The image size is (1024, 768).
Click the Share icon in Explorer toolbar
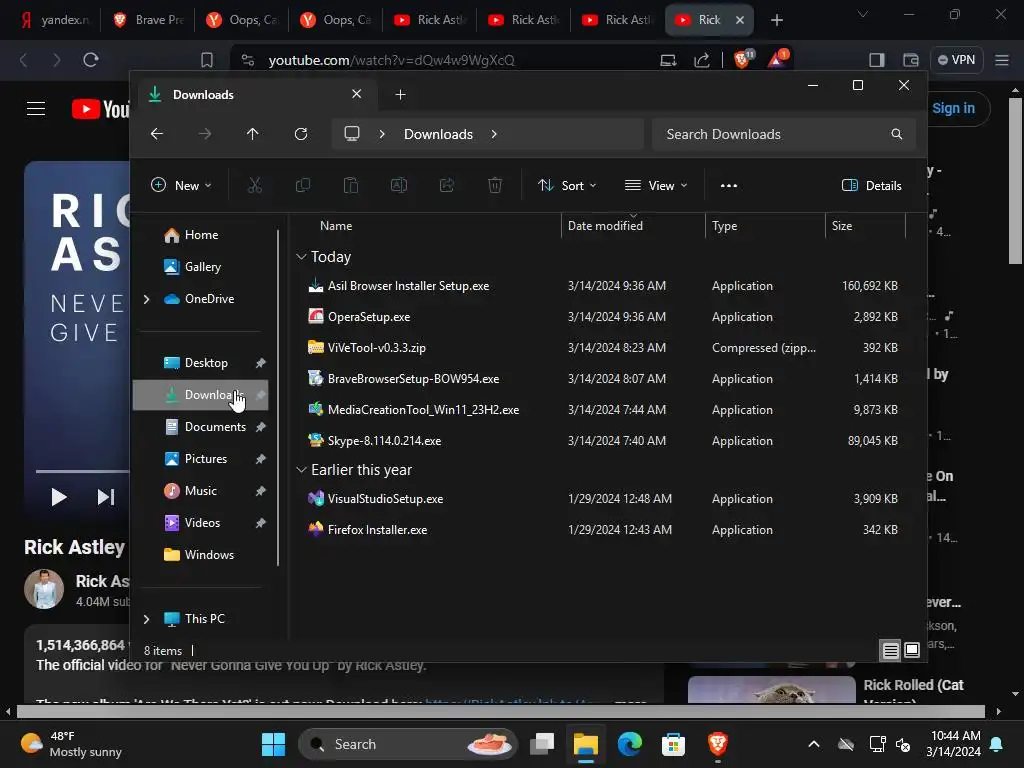447,185
